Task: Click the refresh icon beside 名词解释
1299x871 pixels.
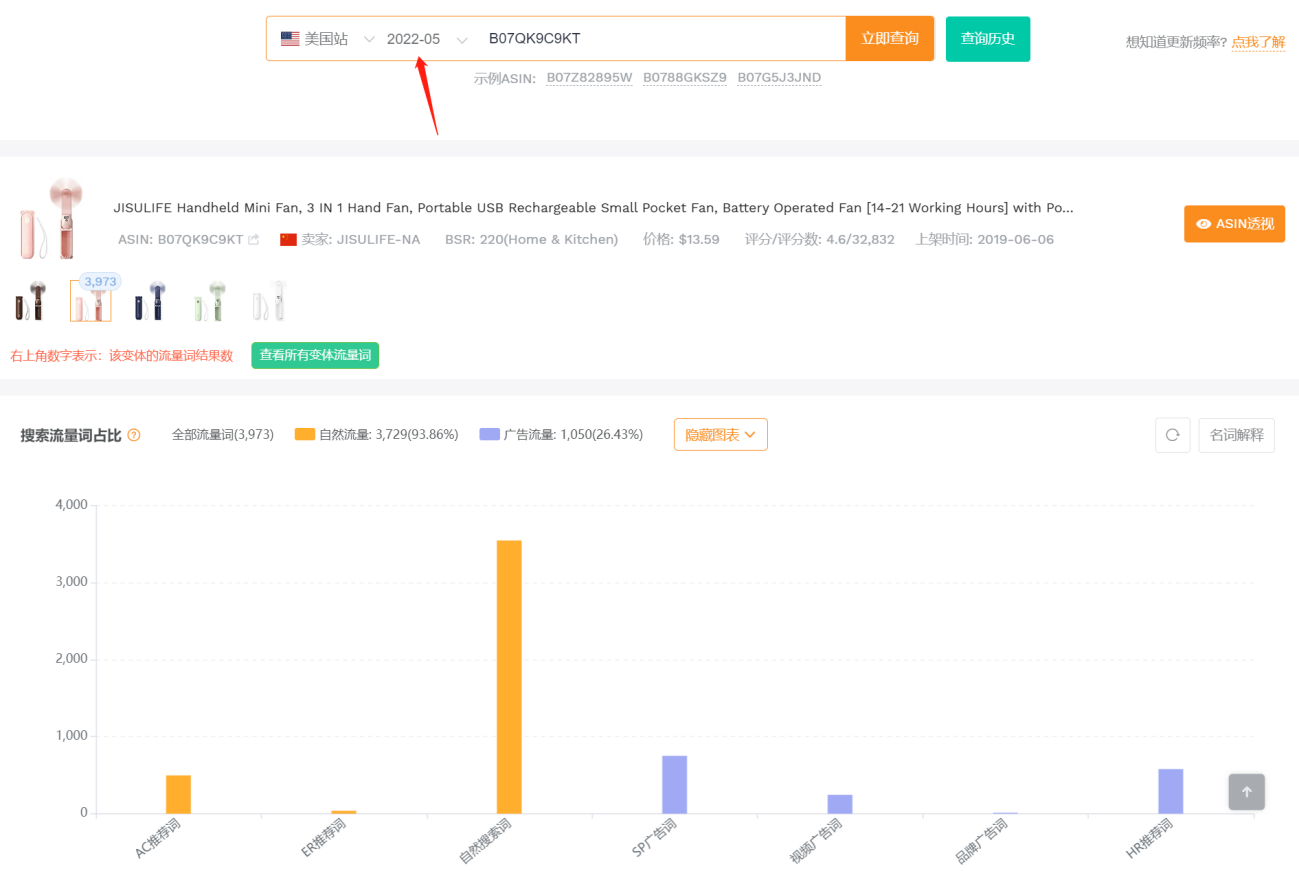Action: point(1172,435)
